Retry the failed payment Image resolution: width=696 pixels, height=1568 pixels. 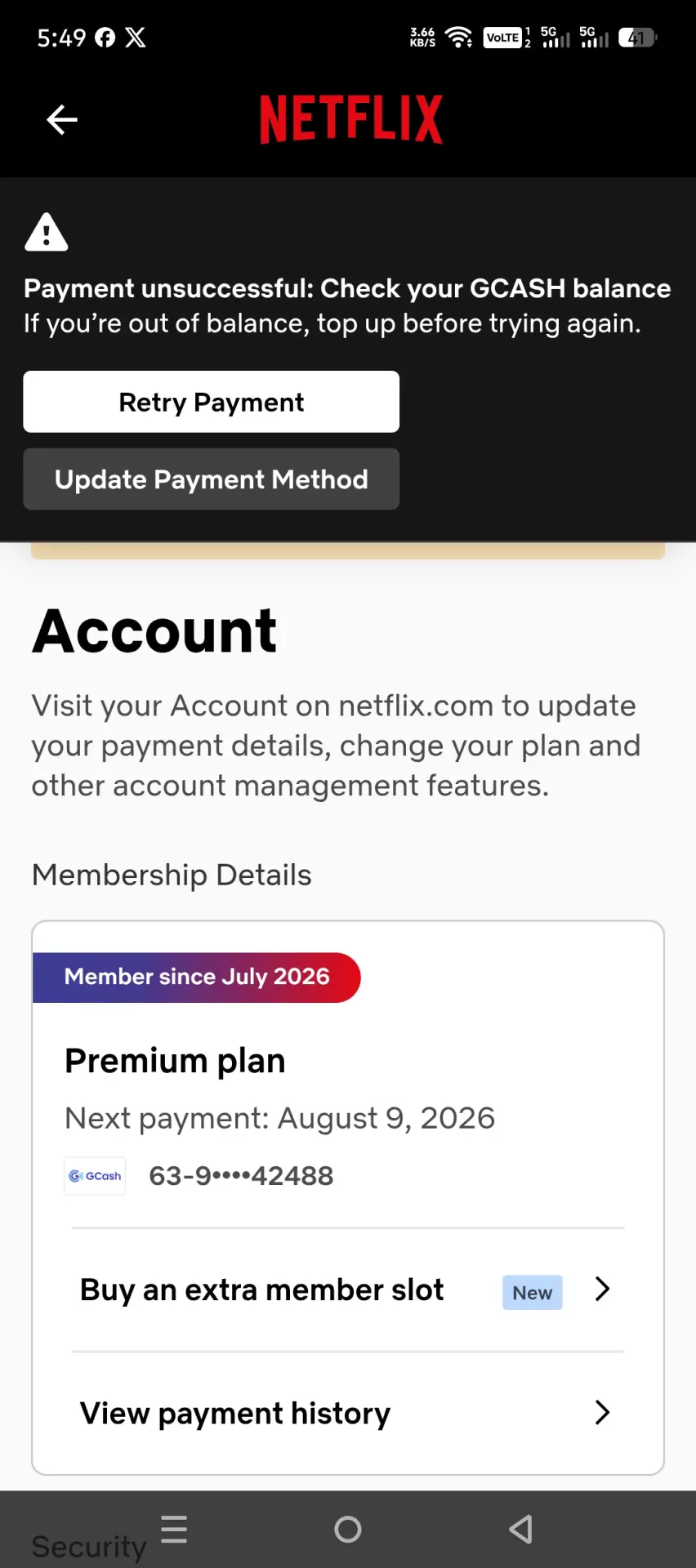coord(212,402)
